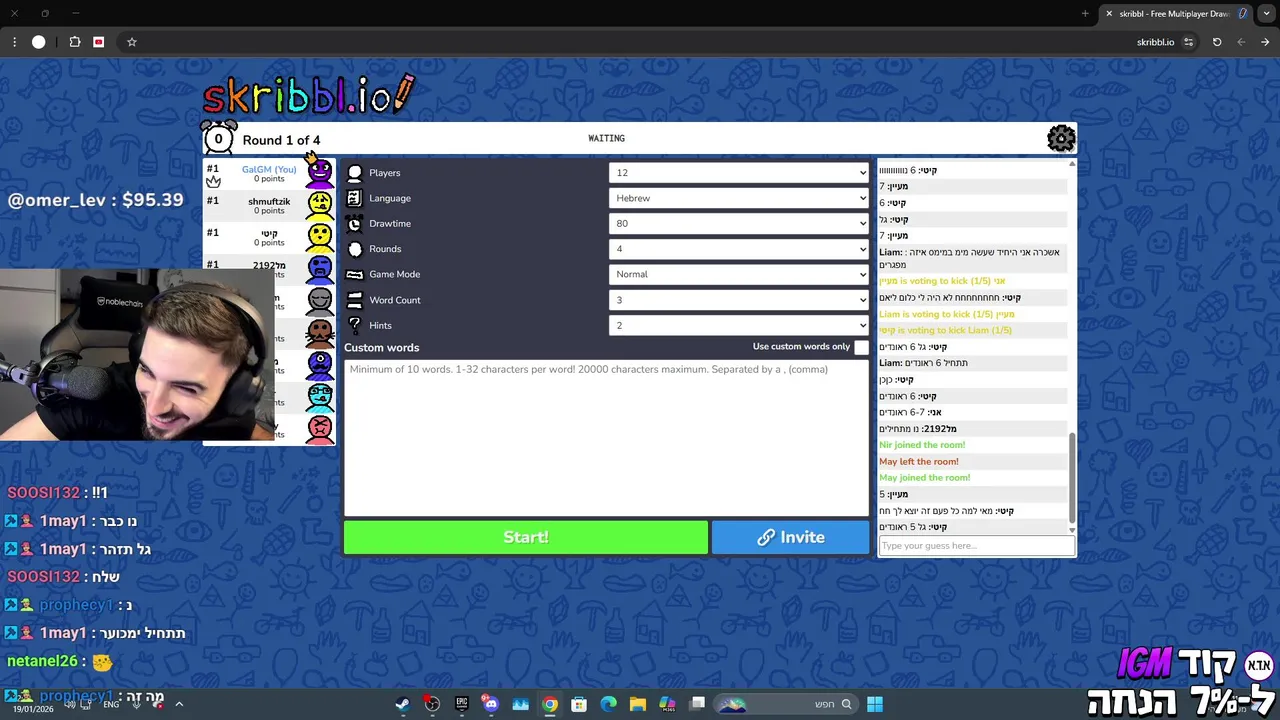Open the Players dropdown showing 12
Screen dimensions: 1280x720
tap(739, 173)
